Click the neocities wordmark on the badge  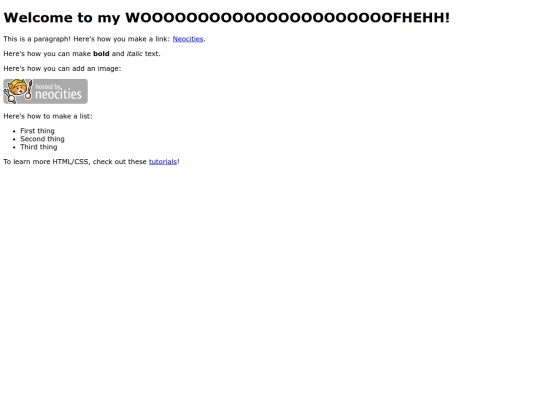58,94
